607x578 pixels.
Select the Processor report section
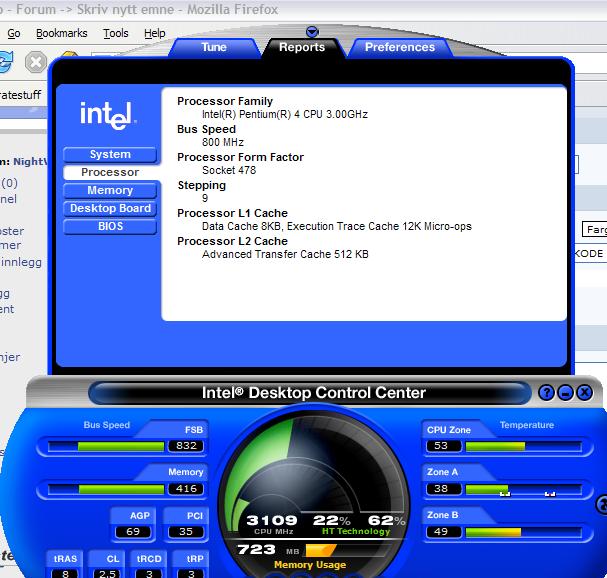tap(110, 172)
